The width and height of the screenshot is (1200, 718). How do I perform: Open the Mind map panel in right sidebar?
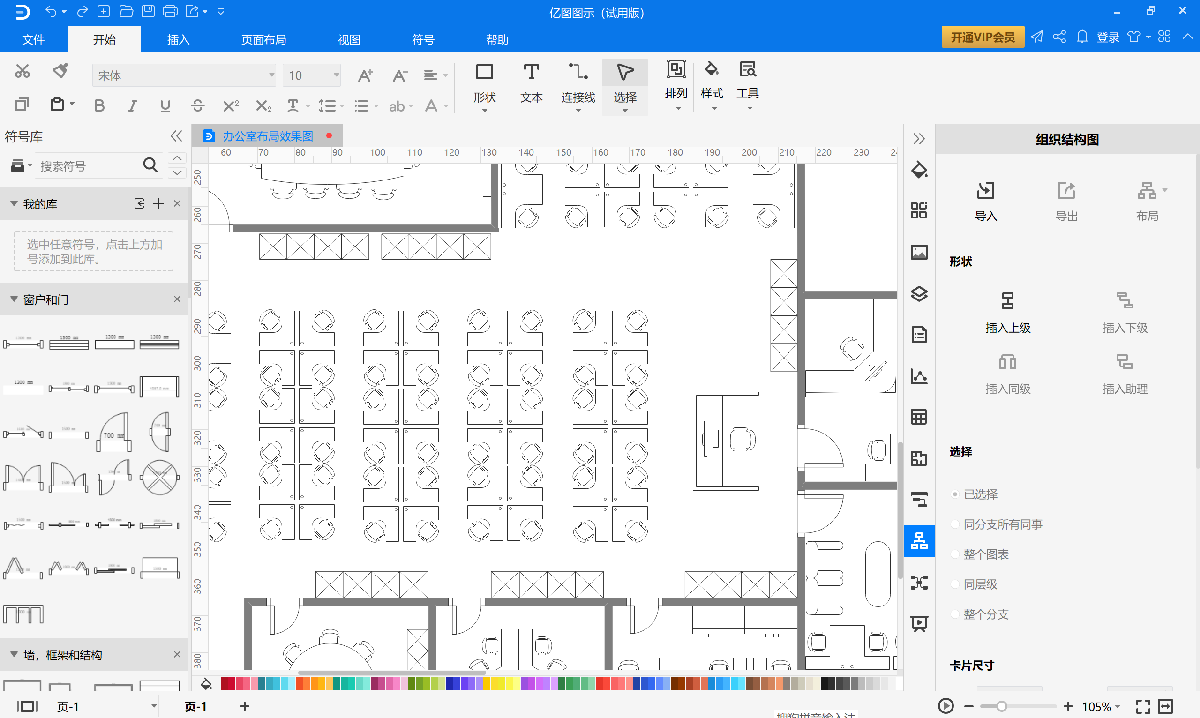point(920,582)
